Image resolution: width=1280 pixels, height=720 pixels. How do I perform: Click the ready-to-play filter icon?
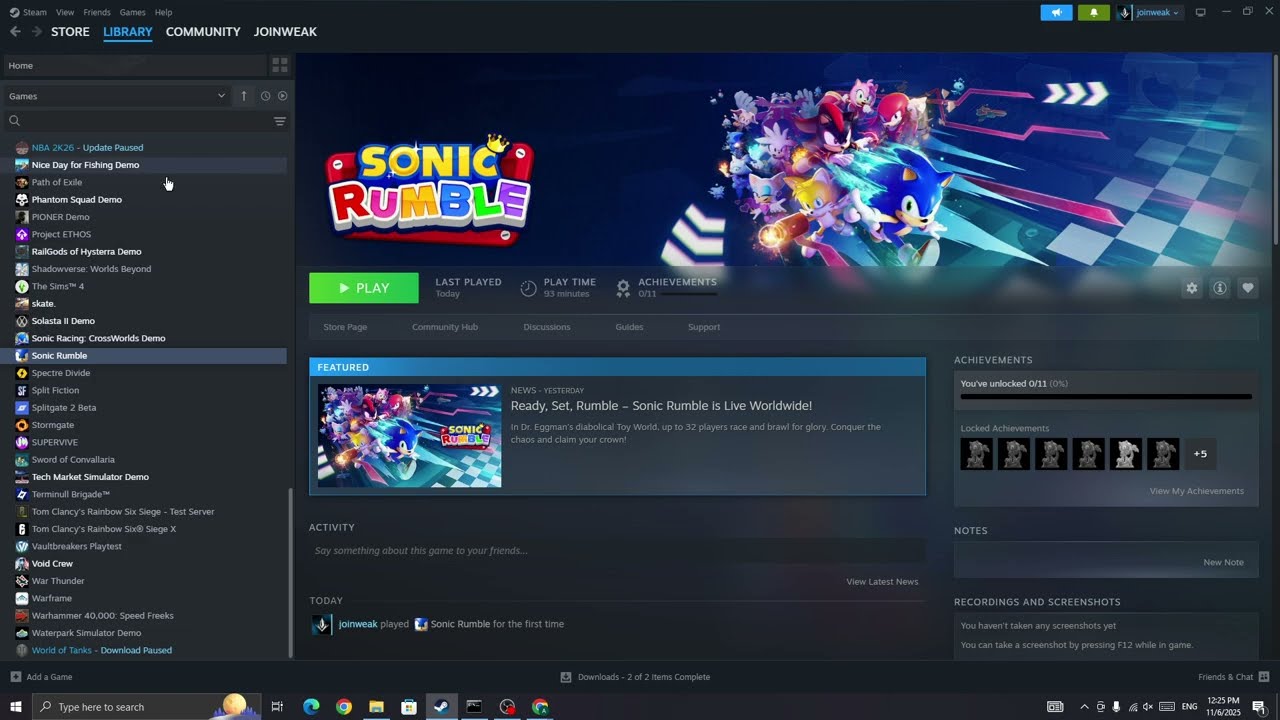(x=282, y=96)
